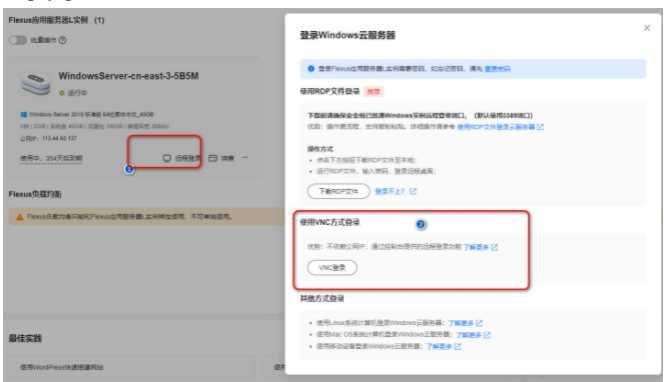This screenshot has width=664, height=382.
Task: Click external-link icon next to can't log in
Action: 413,191
